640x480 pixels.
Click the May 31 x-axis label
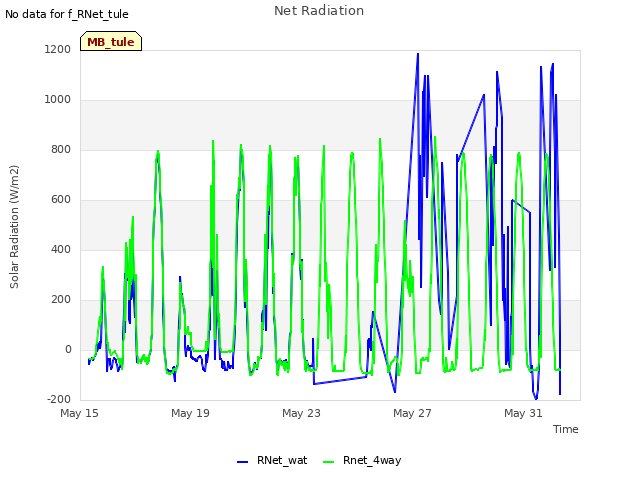coord(523,413)
